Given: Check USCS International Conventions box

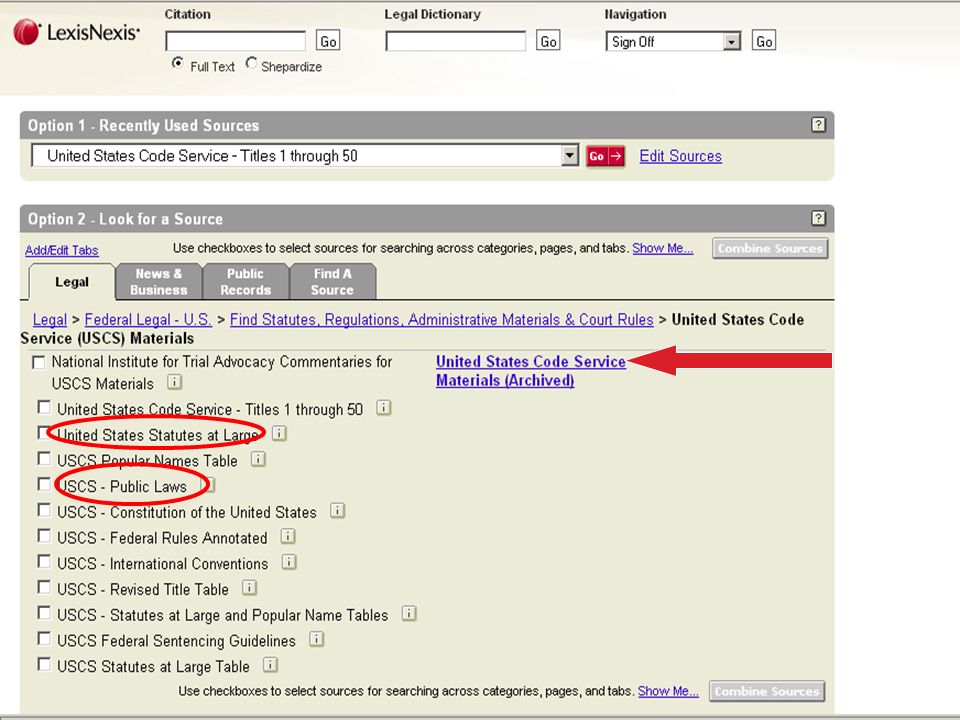Looking at the screenshot, I should [x=44, y=561].
